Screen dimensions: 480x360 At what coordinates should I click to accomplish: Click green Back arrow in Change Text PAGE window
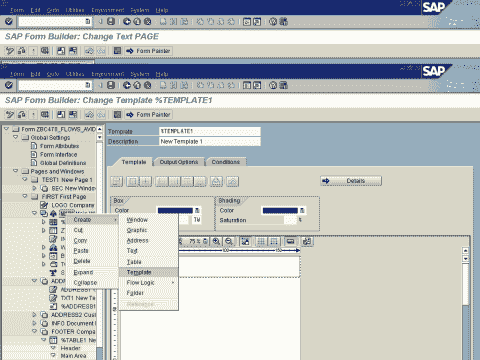127,22
